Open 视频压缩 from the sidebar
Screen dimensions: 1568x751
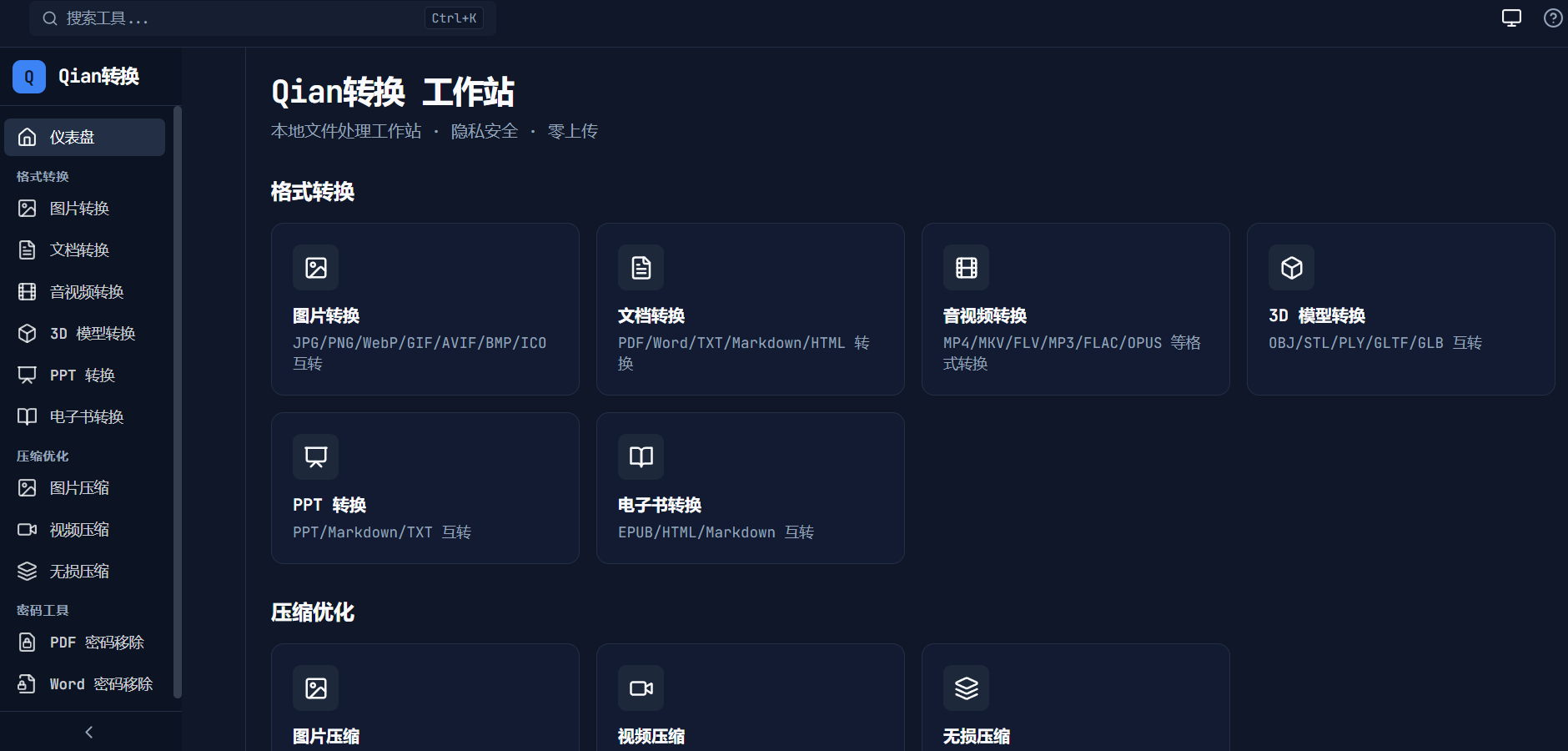[x=85, y=530]
